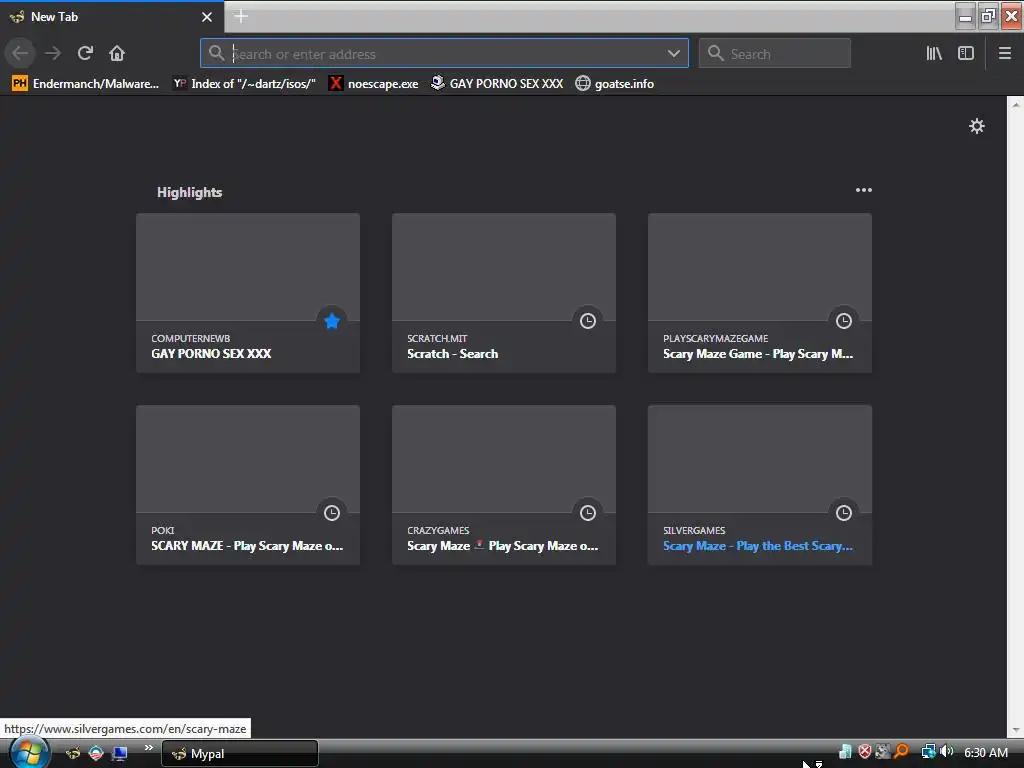
Task: Select the New Tab tab
Action: [x=111, y=17]
